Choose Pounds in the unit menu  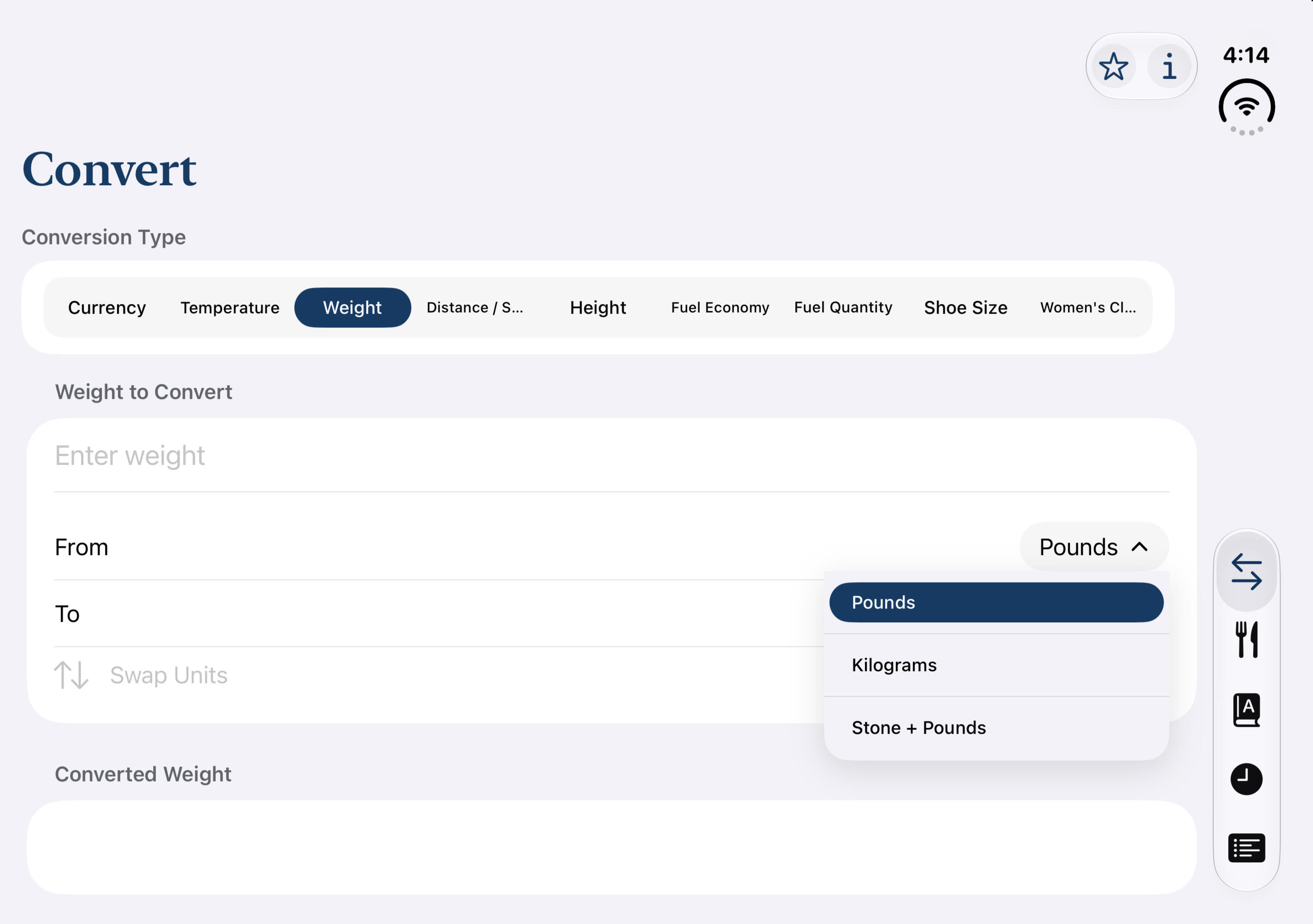pyautogui.click(x=996, y=602)
